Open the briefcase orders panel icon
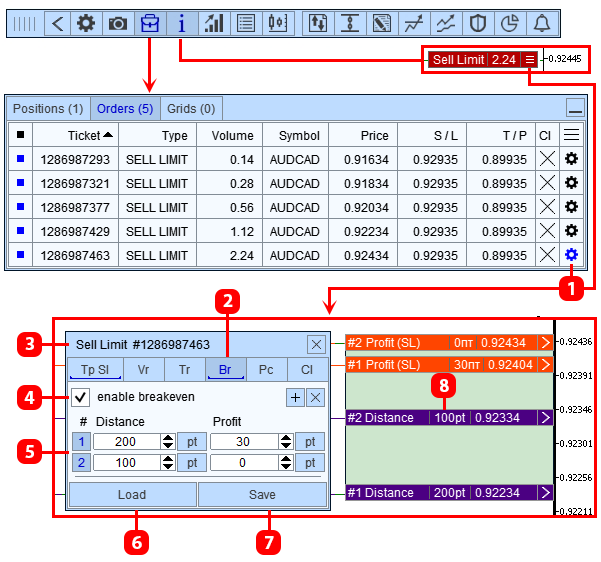Screen dimensions: 601x562 150,24
